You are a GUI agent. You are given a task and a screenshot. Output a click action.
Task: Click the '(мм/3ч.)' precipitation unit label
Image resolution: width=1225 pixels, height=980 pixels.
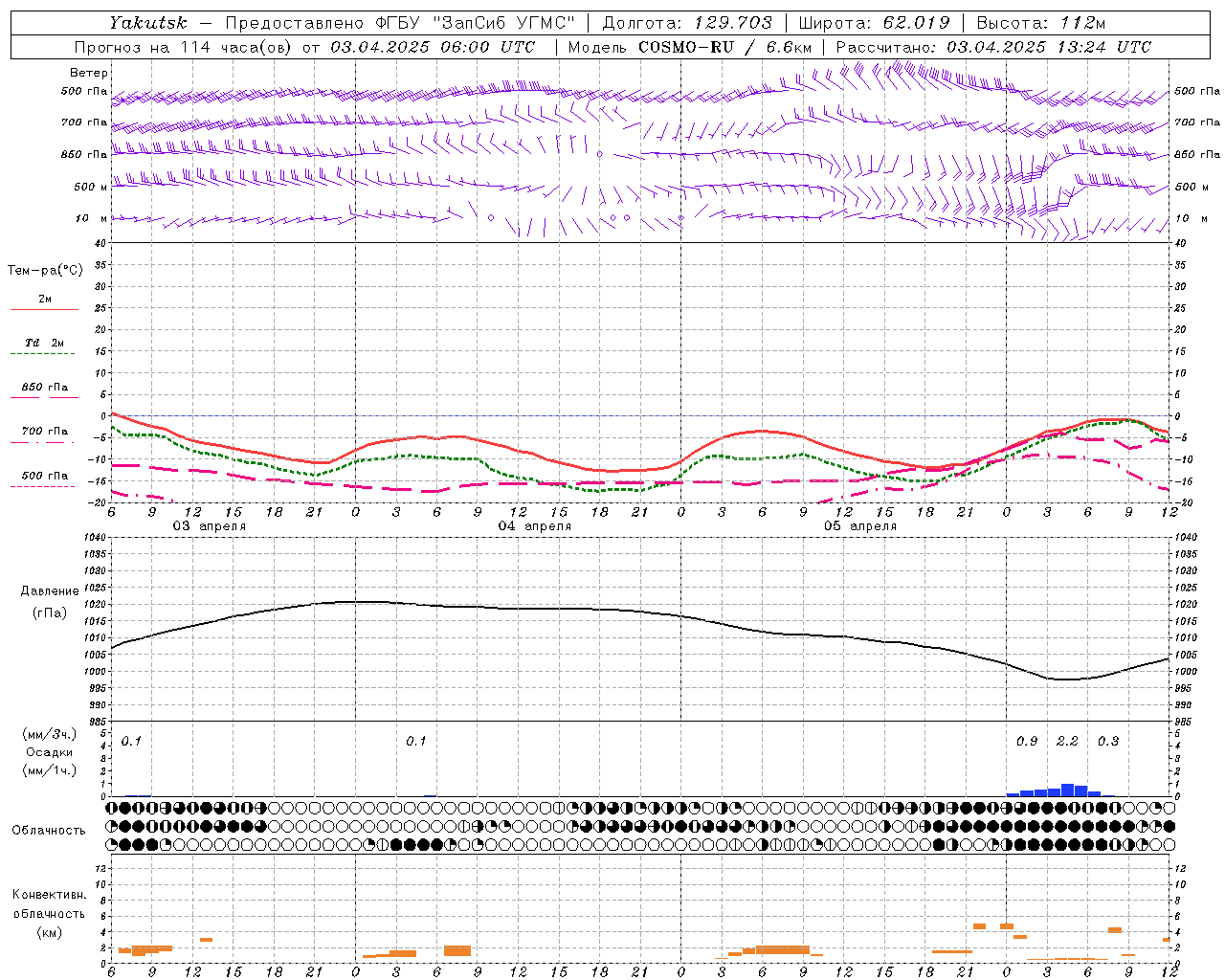click(x=50, y=734)
